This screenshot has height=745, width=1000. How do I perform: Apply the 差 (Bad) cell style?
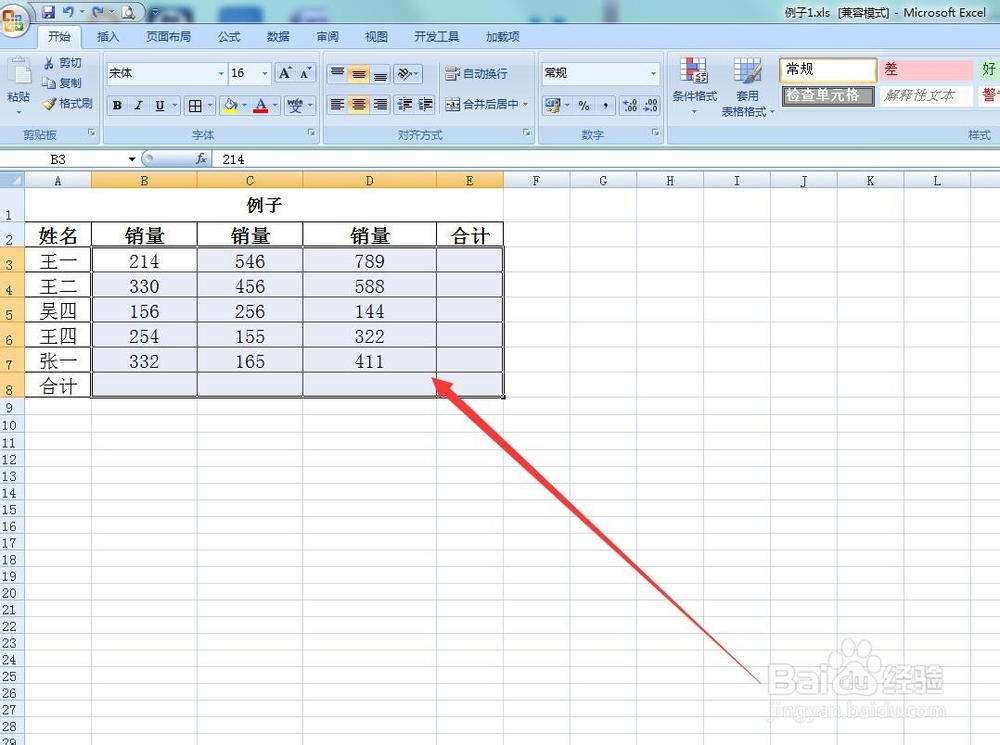[x=927, y=70]
